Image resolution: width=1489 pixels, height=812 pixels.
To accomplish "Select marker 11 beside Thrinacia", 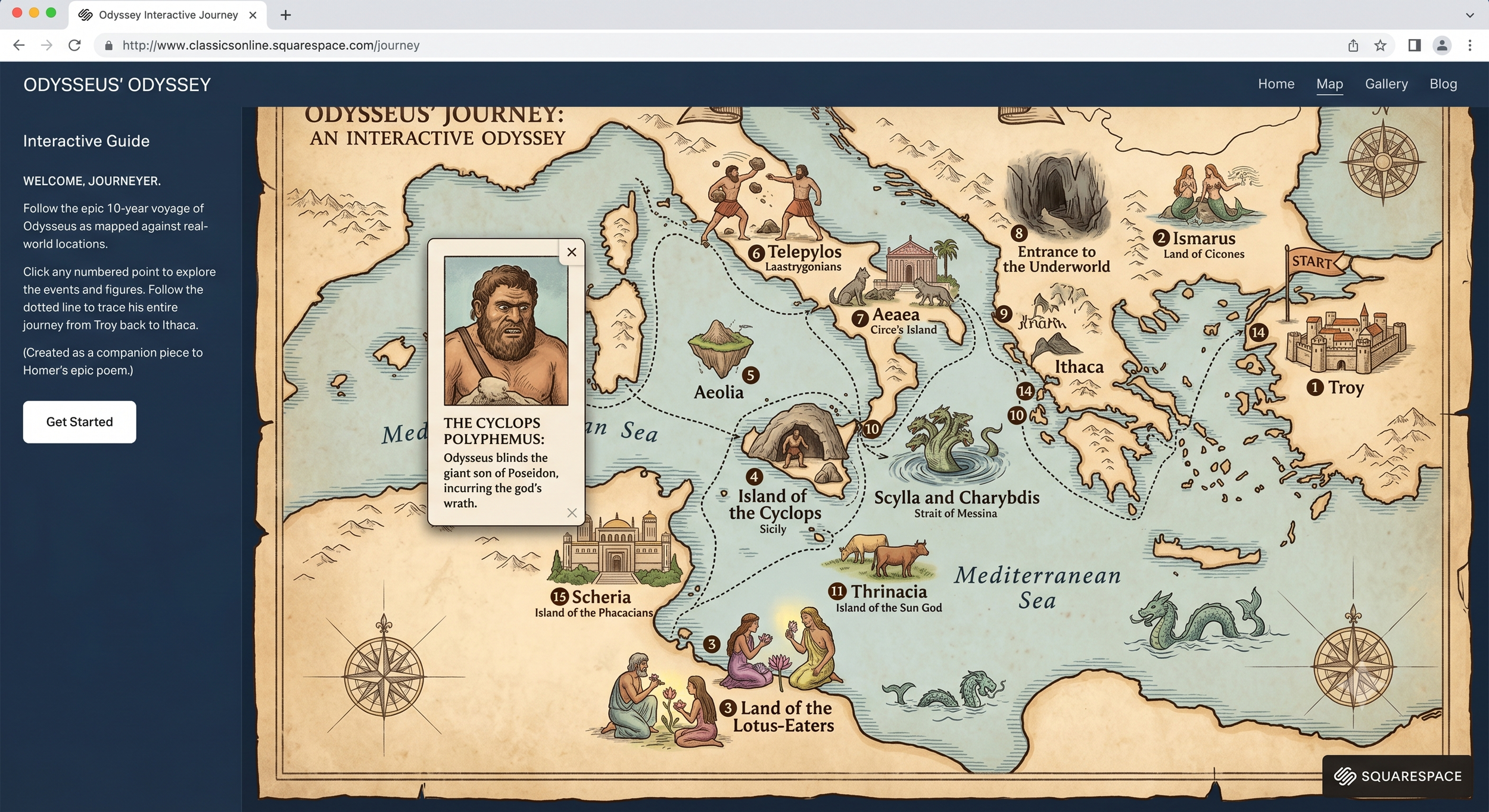I will click(837, 591).
